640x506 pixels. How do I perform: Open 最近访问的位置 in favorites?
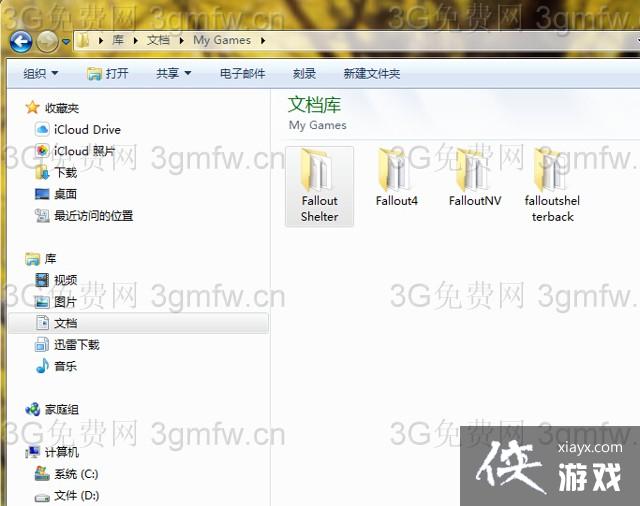click(93, 215)
